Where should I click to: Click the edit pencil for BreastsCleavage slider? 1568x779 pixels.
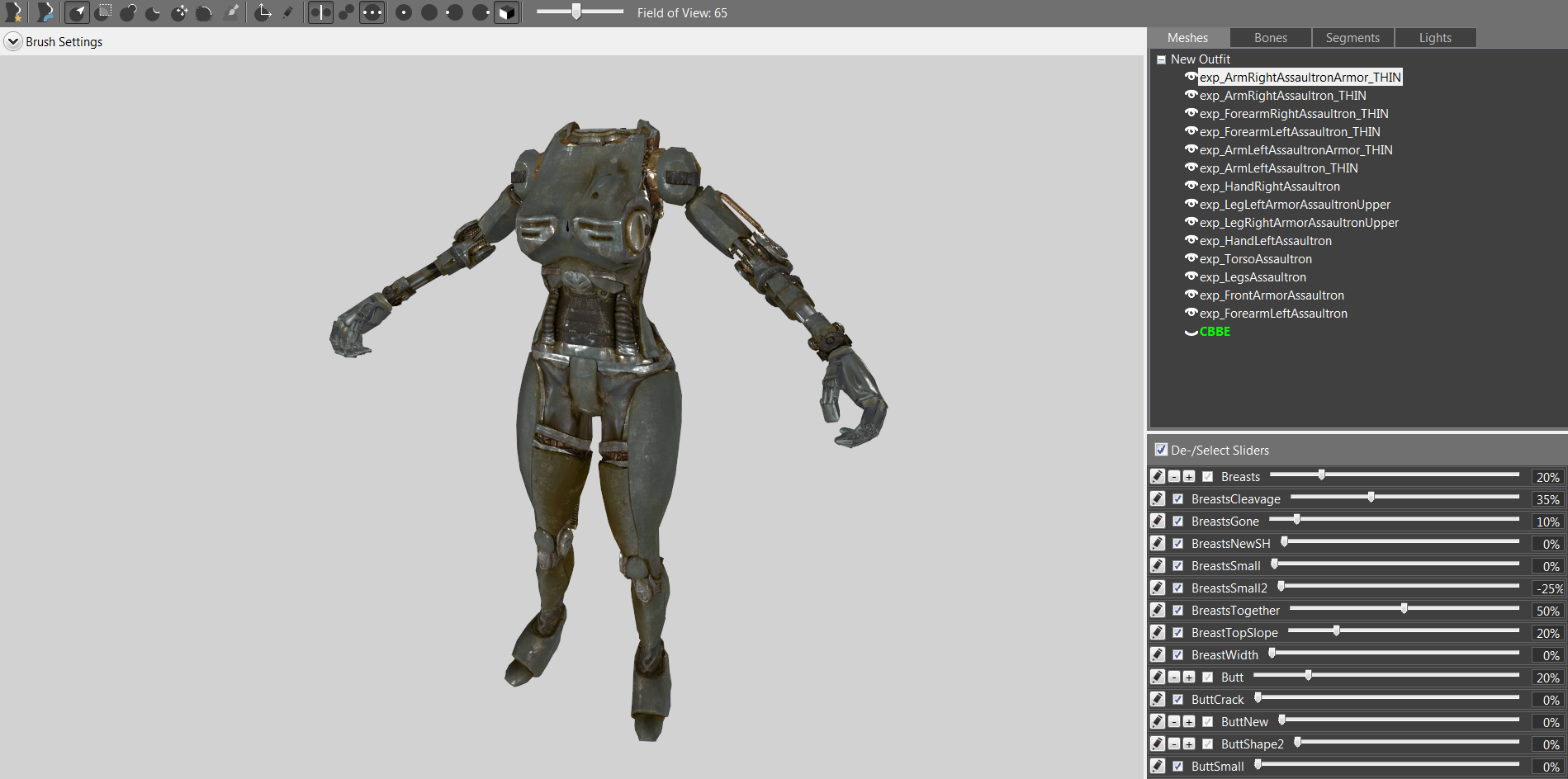point(1158,498)
